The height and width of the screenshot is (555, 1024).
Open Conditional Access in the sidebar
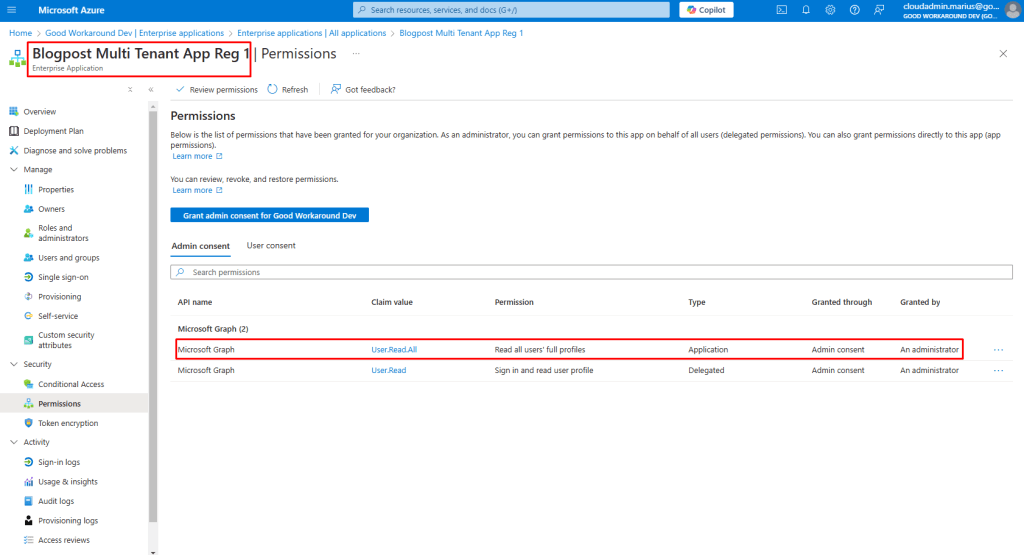point(71,384)
